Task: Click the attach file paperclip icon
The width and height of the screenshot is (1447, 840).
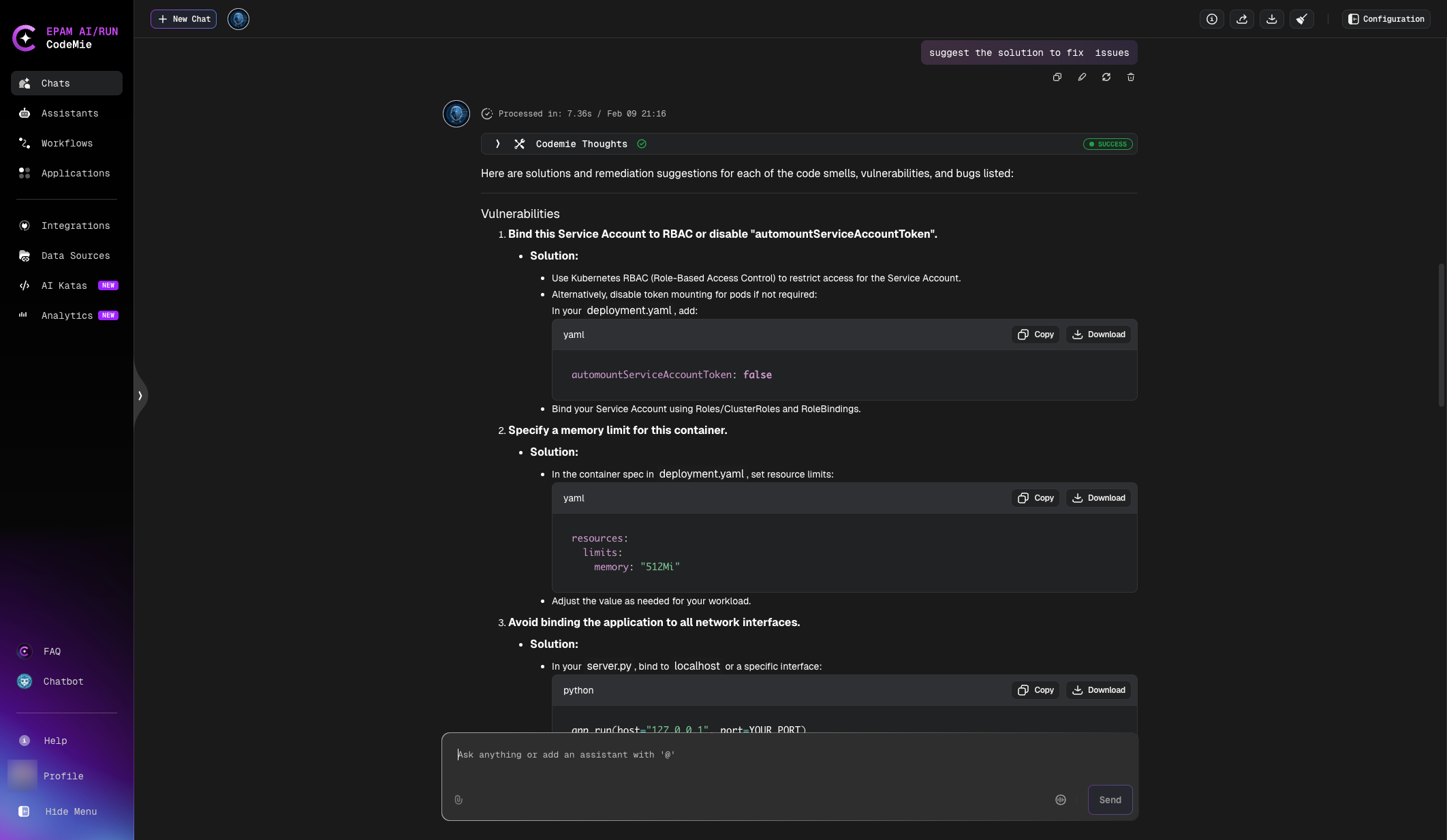Action: coord(458,800)
